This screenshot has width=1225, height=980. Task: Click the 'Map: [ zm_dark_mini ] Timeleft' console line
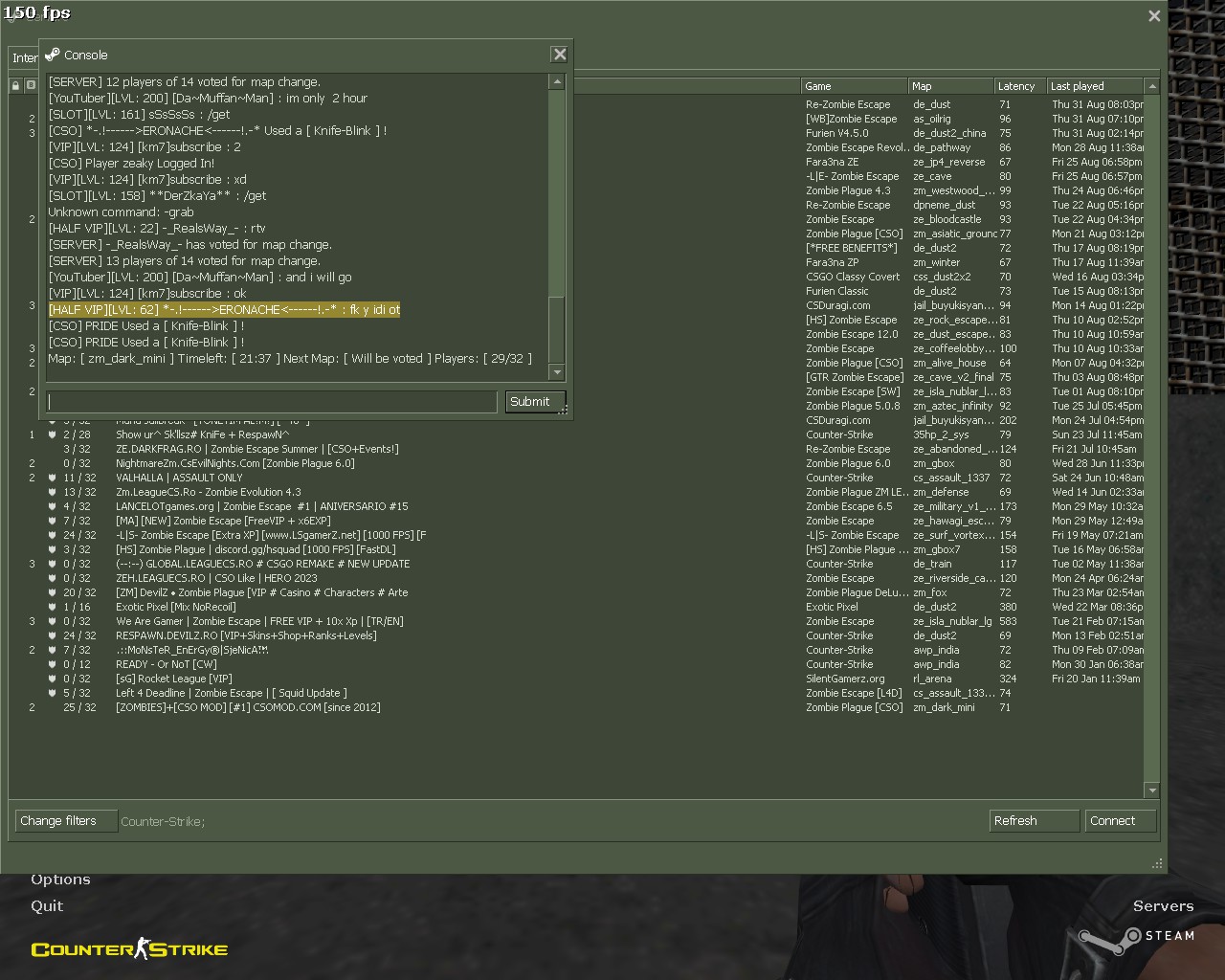pyautogui.click(x=290, y=359)
